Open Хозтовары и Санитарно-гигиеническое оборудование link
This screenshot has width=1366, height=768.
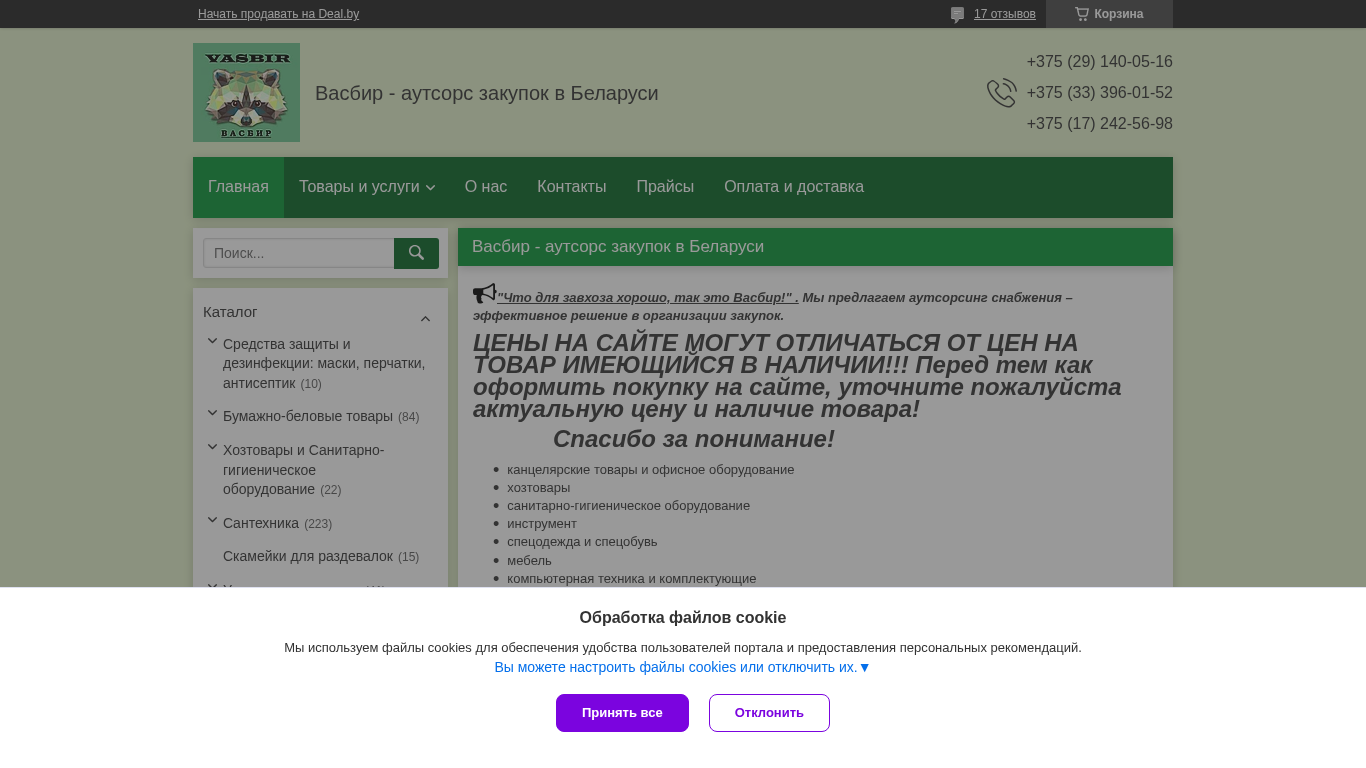(304, 470)
